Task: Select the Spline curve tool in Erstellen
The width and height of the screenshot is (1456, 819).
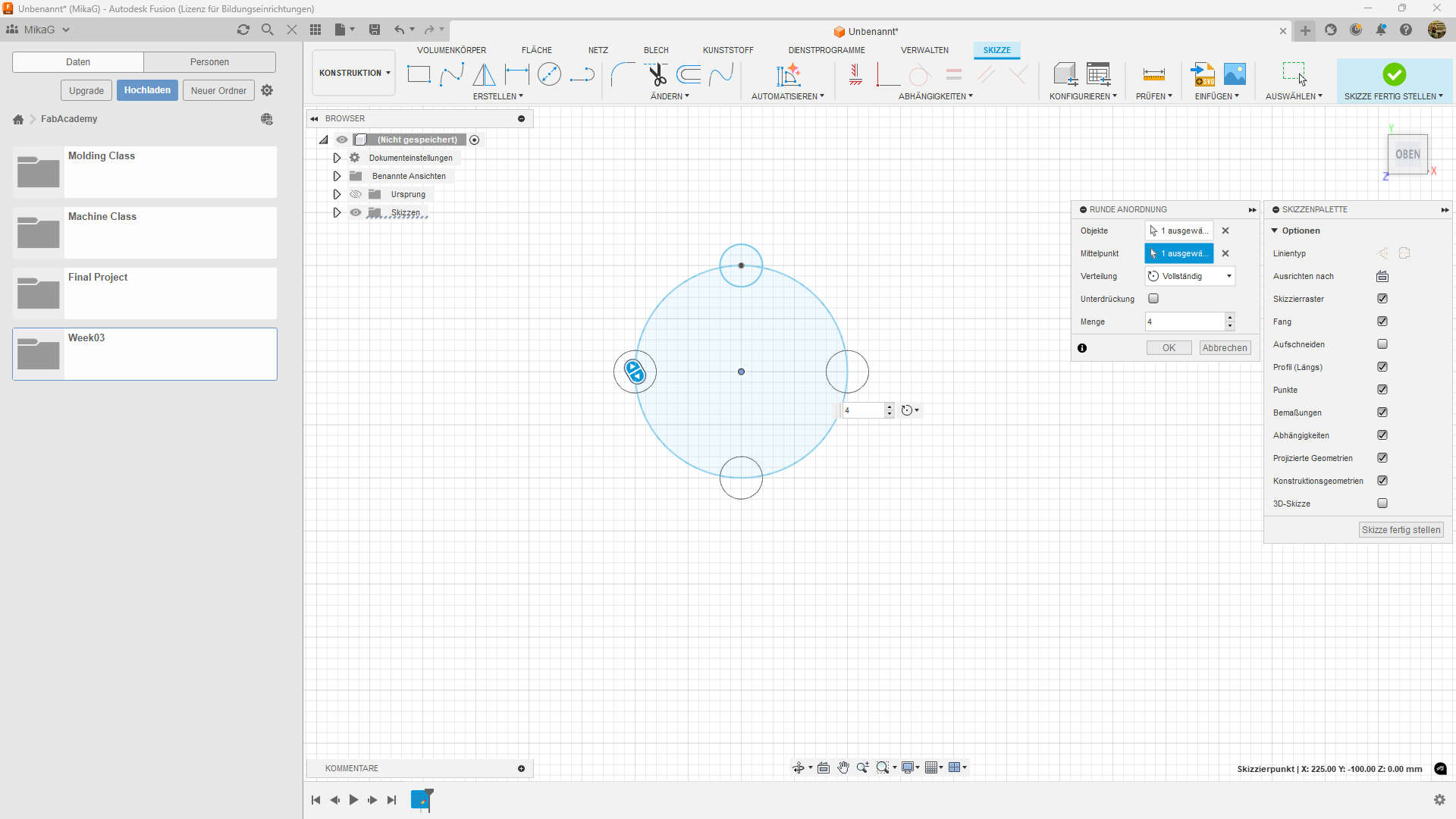Action: coord(452,74)
